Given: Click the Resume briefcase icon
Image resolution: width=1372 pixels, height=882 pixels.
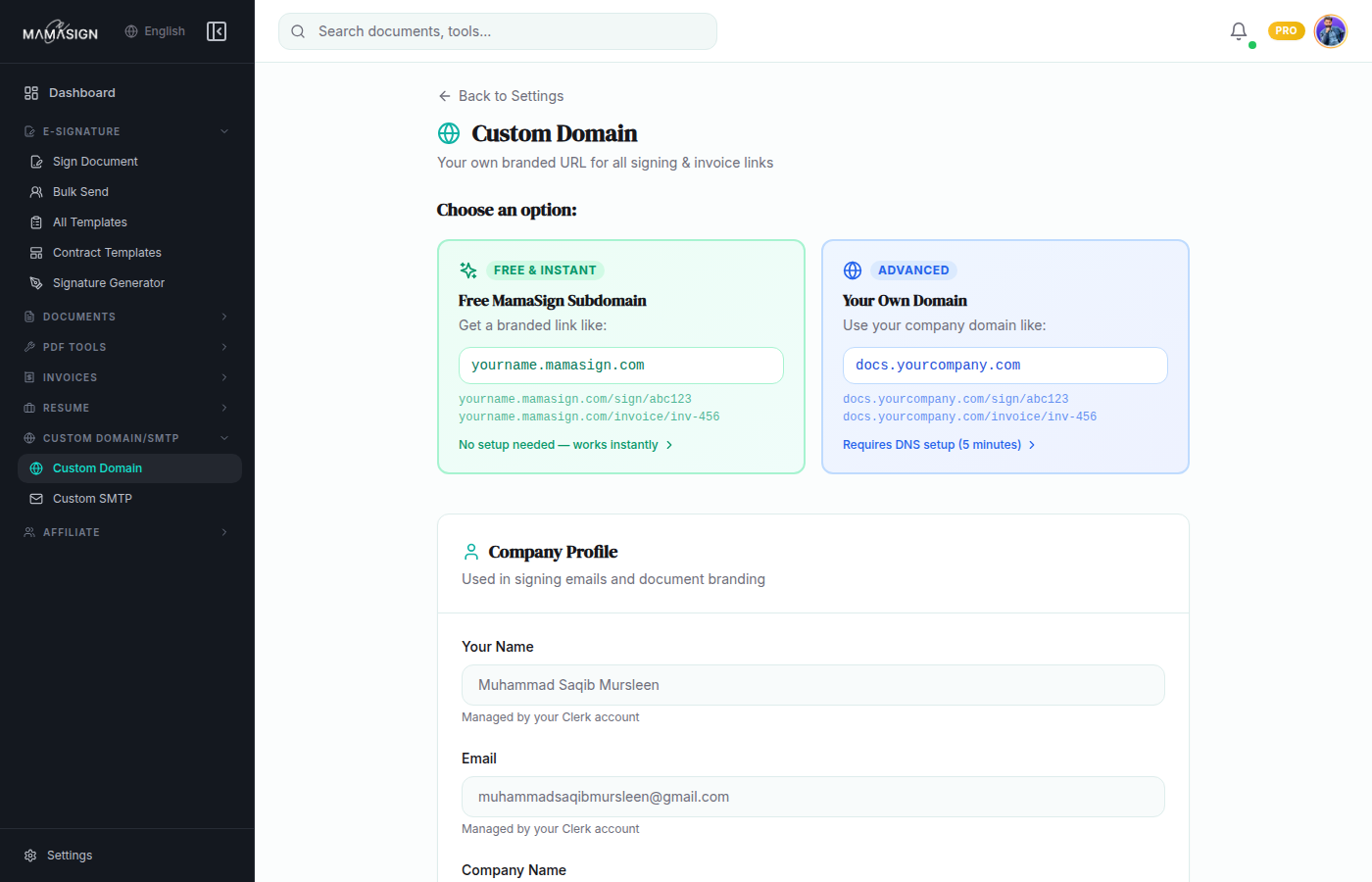Looking at the screenshot, I should tap(29, 408).
